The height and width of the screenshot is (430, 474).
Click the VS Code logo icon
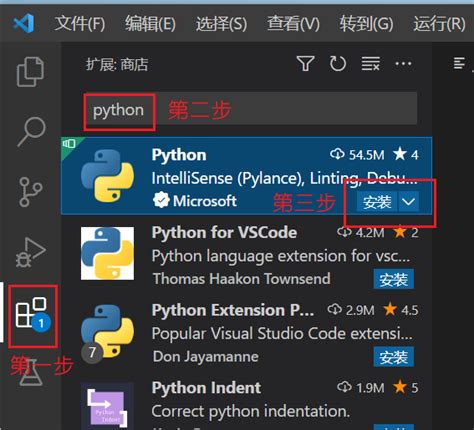24,23
